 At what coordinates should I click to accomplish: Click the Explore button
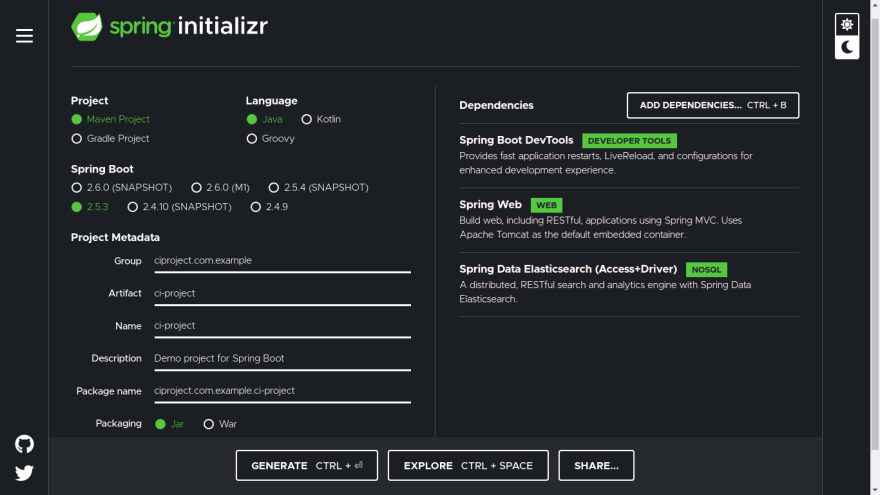coord(468,465)
